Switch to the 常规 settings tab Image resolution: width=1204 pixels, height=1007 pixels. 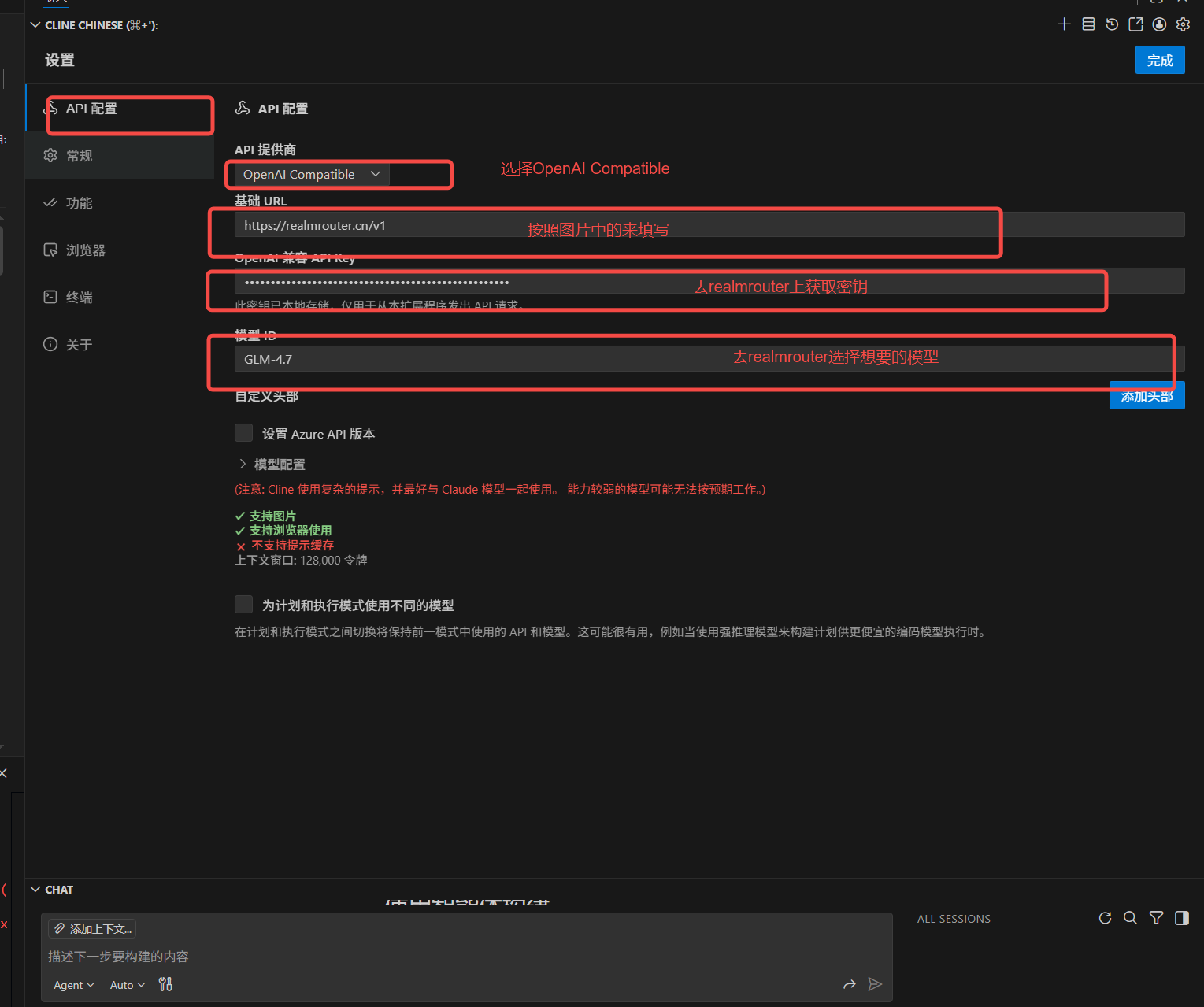point(79,156)
